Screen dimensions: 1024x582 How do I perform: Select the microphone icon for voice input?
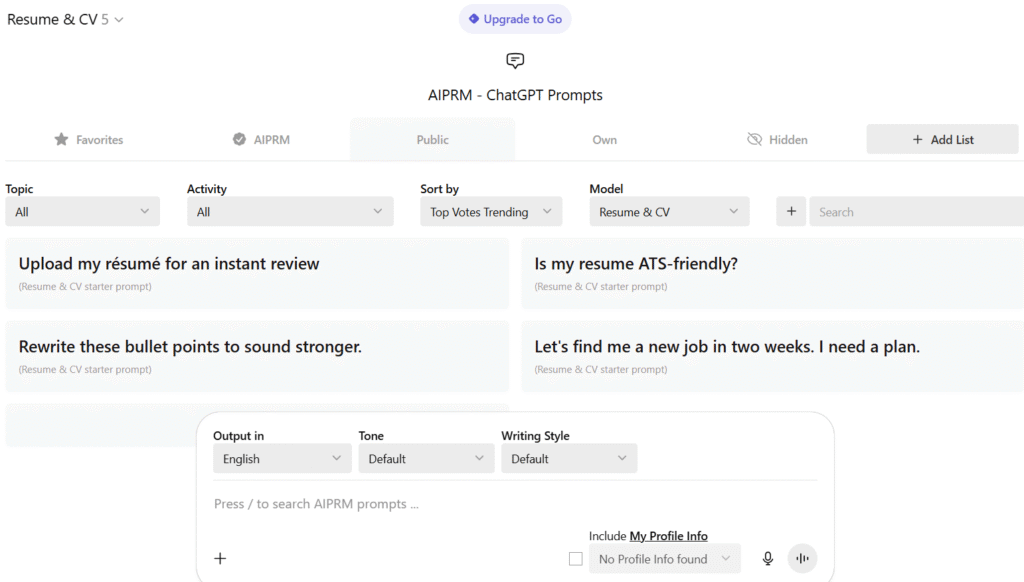(767, 558)
